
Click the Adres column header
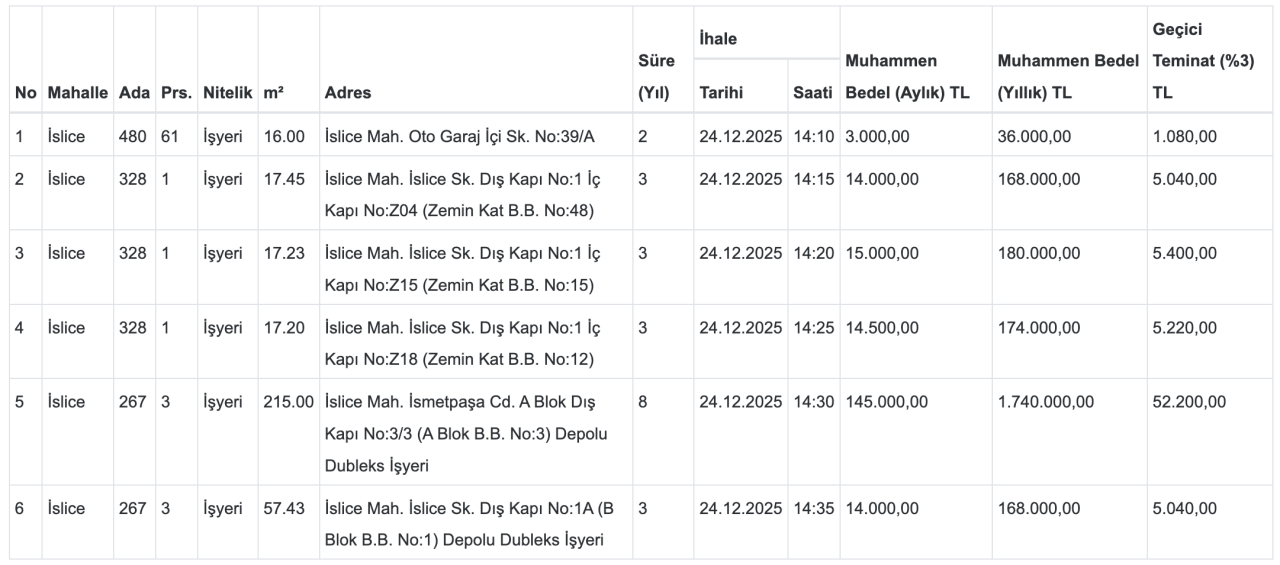click(x=347, y=93)
